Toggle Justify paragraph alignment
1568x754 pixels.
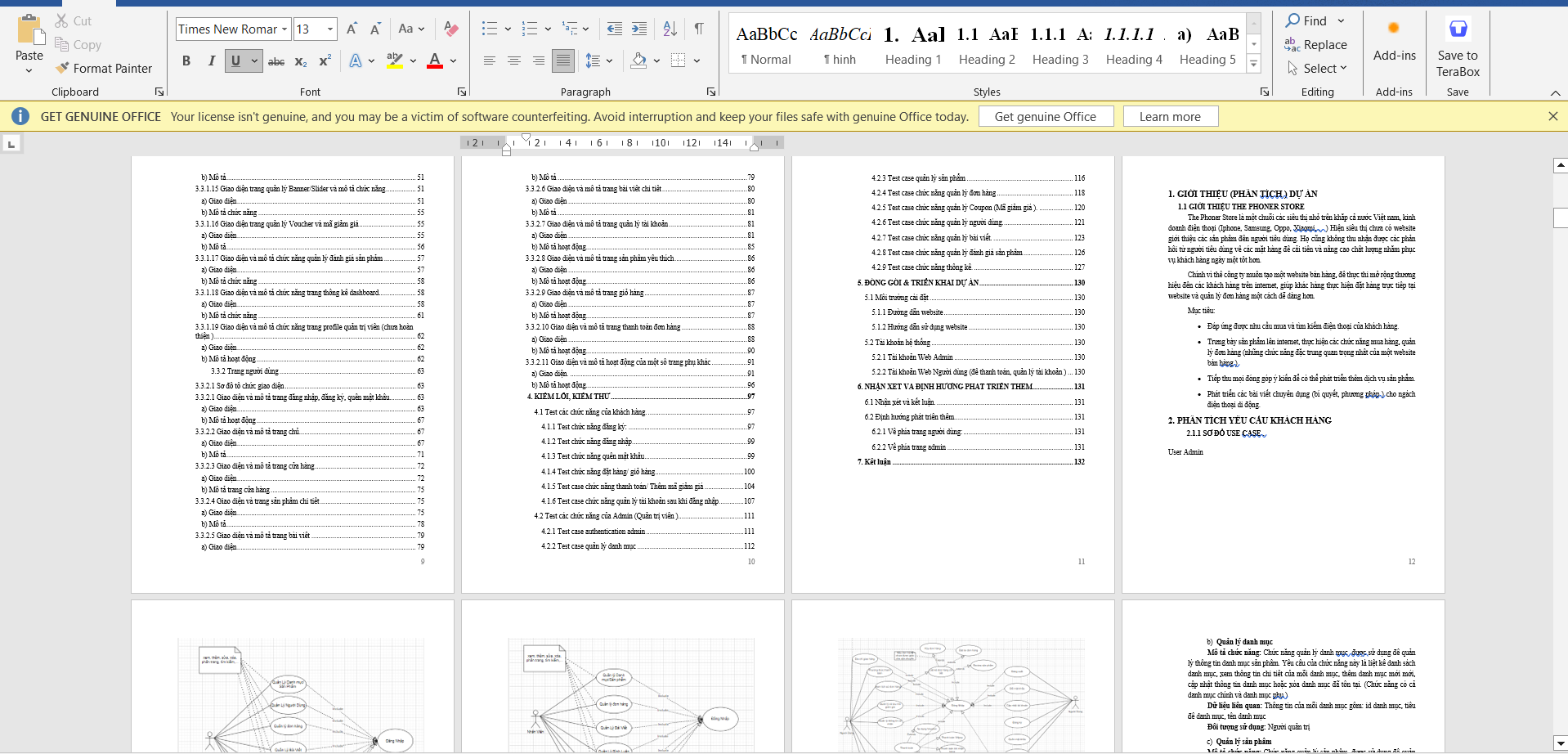pos(562,61)
